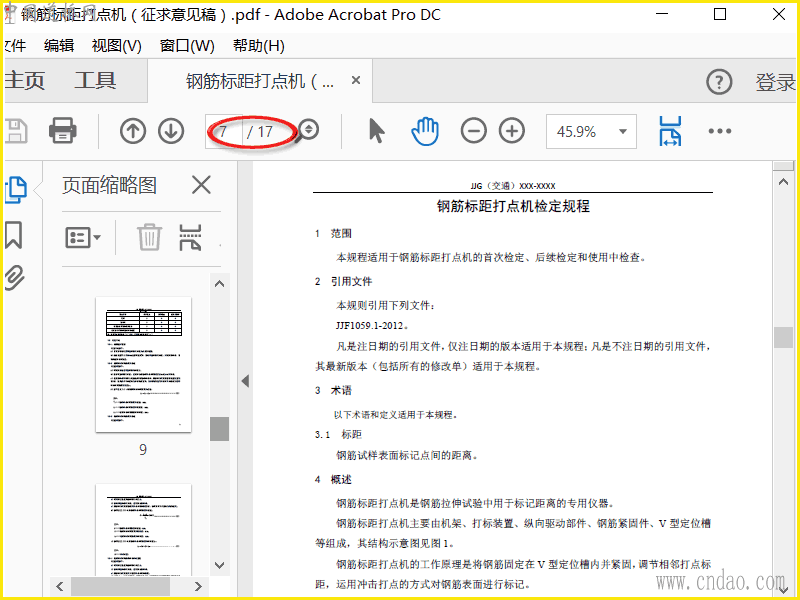Activate the Hand pan tool
Screen dimensions: 800x600
coord(425,131)
